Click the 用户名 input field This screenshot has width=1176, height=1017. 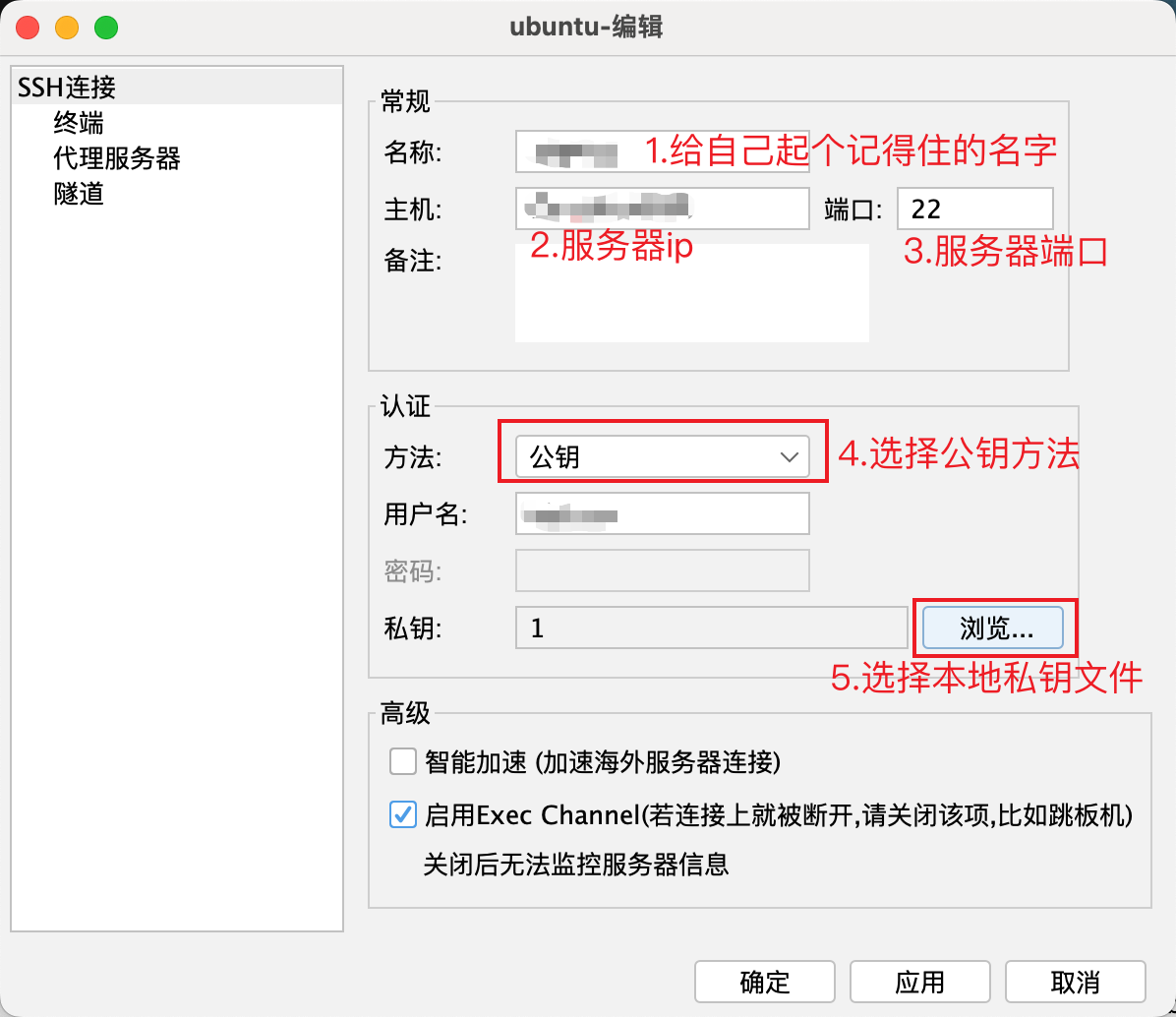pos(663,513)
